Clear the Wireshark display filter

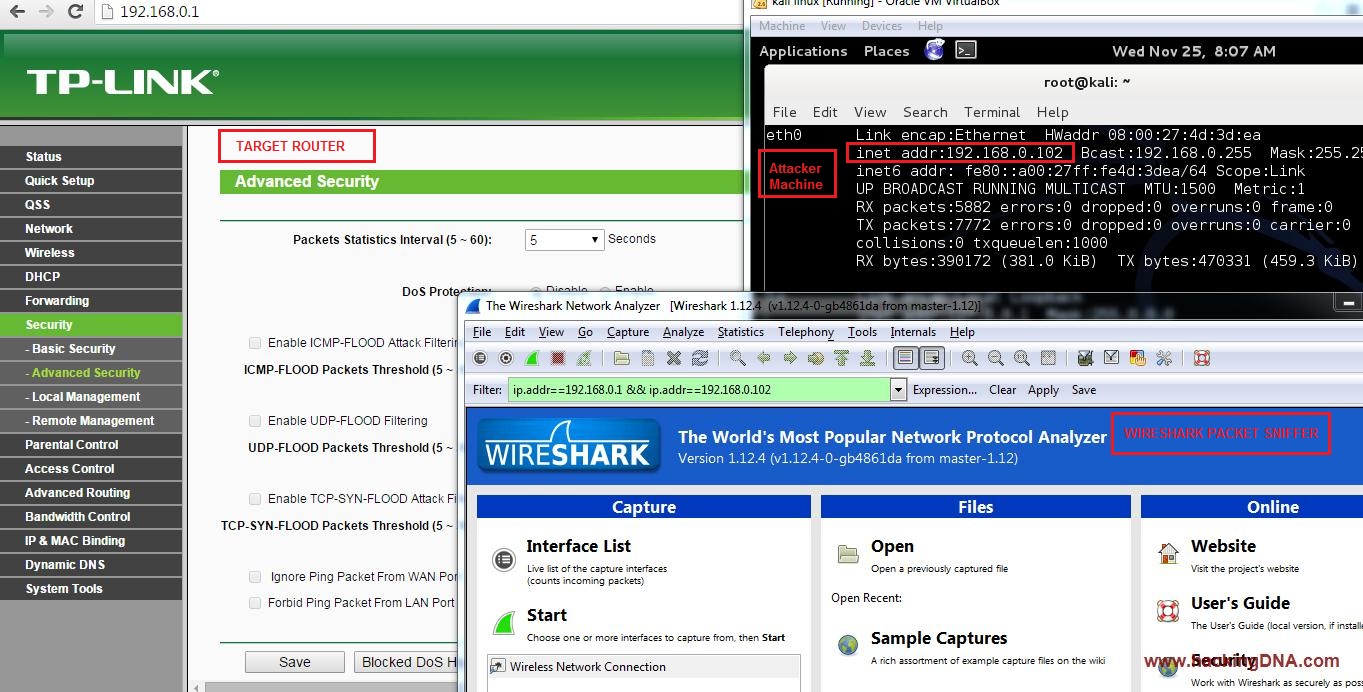[1003, 390]
